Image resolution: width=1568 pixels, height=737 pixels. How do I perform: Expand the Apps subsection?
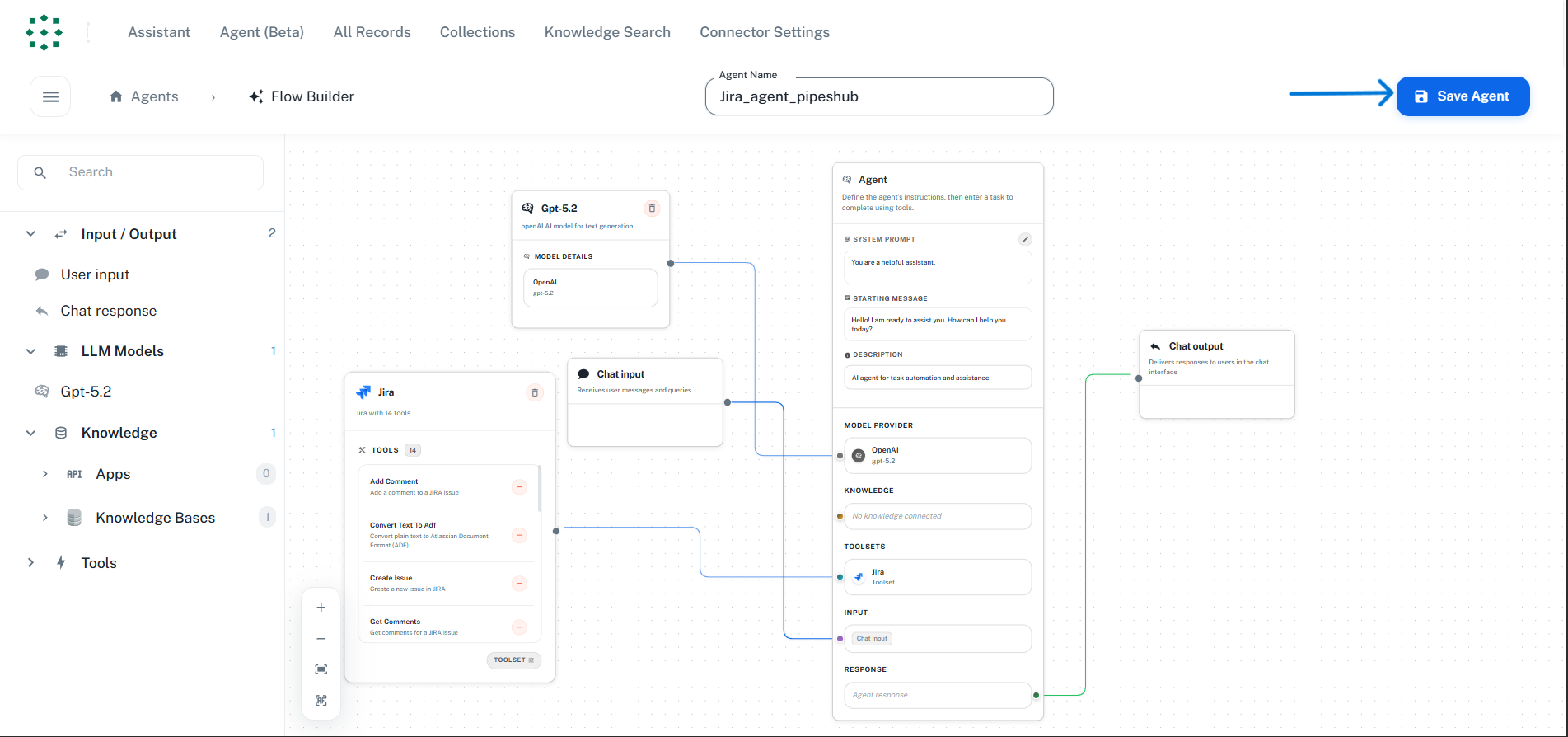pyautogui.click(x=45, y=474)
